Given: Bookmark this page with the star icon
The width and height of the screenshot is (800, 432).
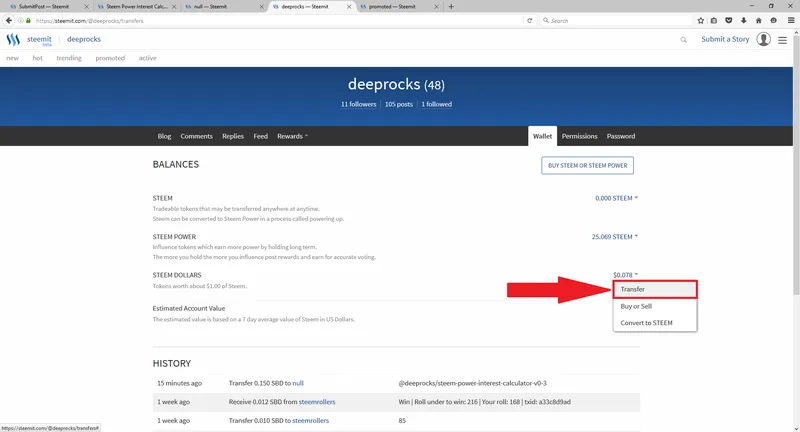Looking at the screenshot, I should coord(701,20).
